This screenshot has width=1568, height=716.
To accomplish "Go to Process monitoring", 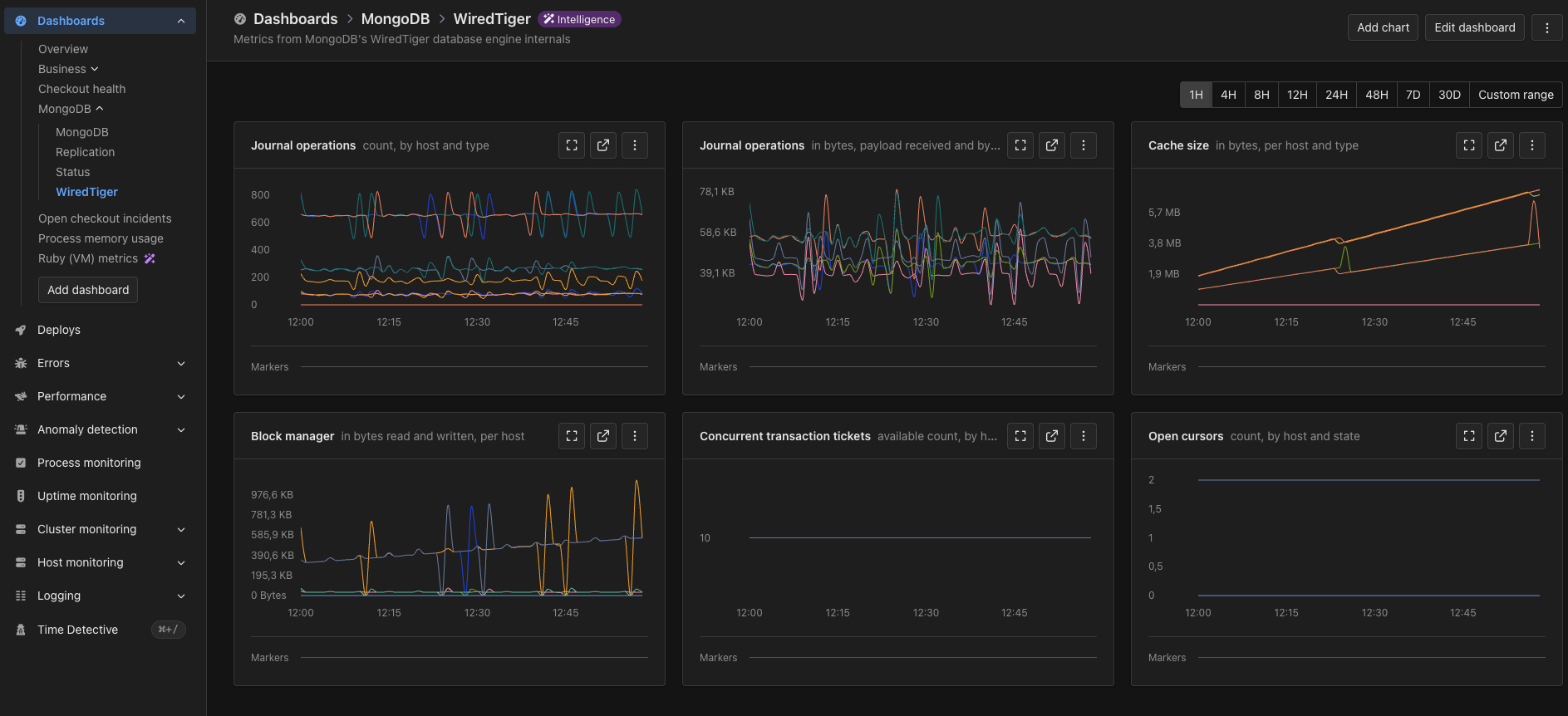I will point(89,463).
